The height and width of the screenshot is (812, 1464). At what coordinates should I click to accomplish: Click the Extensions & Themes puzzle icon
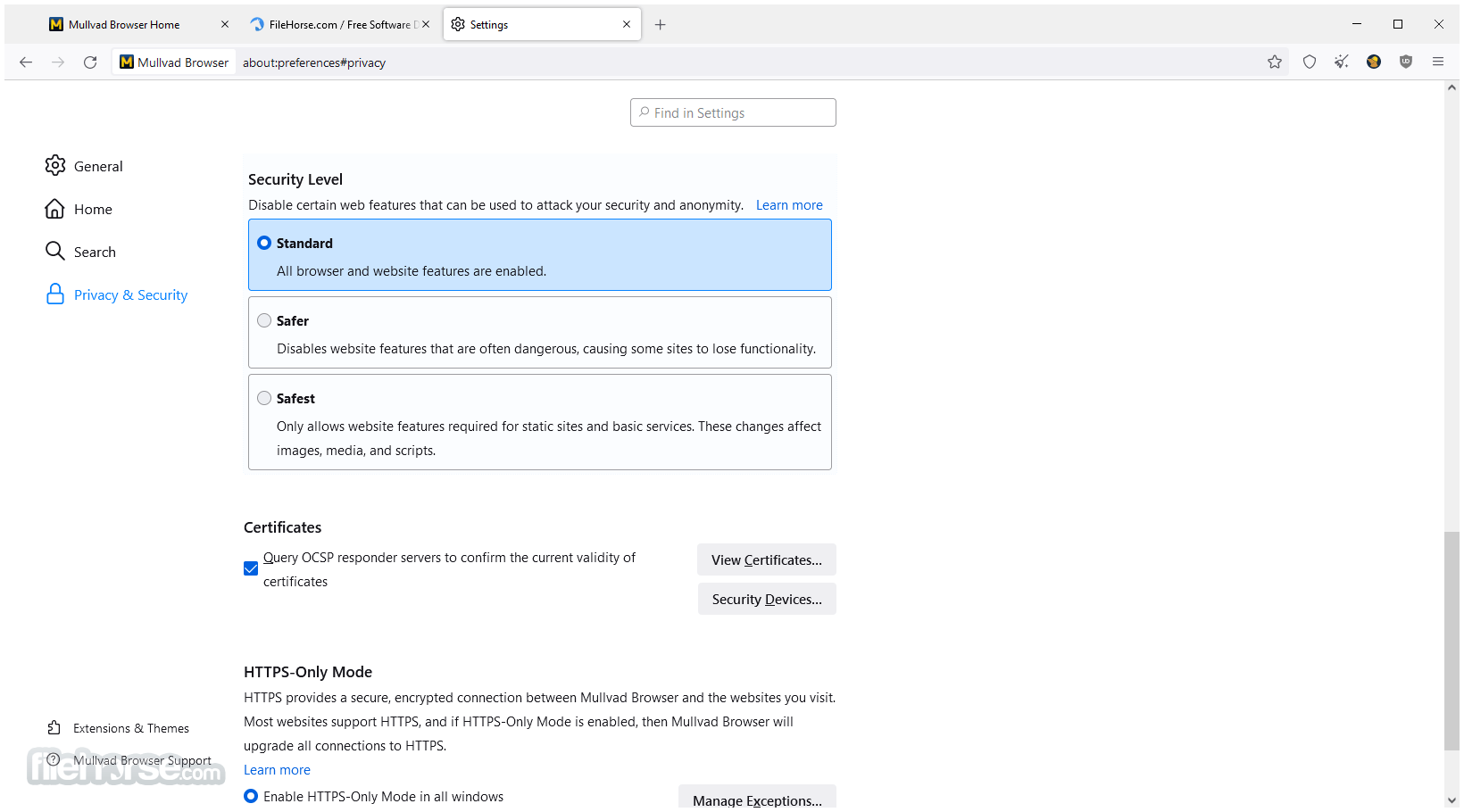(x=54, y=728)
